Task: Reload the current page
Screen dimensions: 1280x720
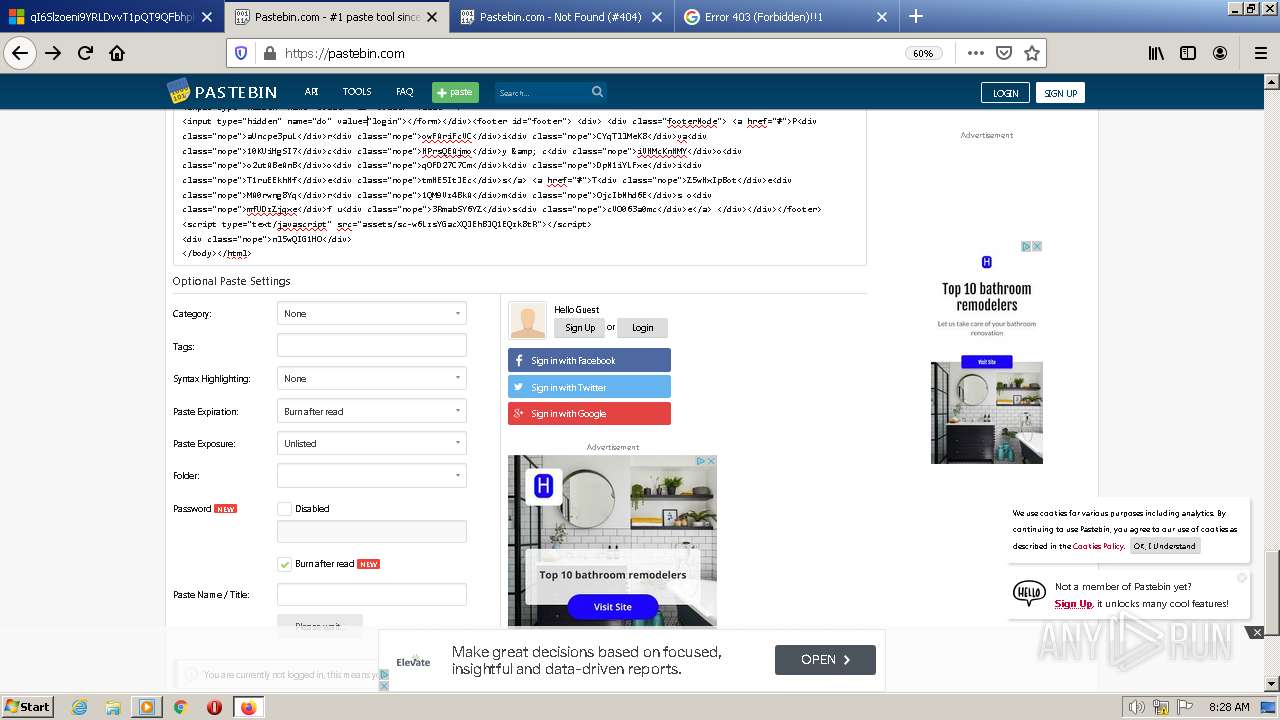Action: click(85, 53)
